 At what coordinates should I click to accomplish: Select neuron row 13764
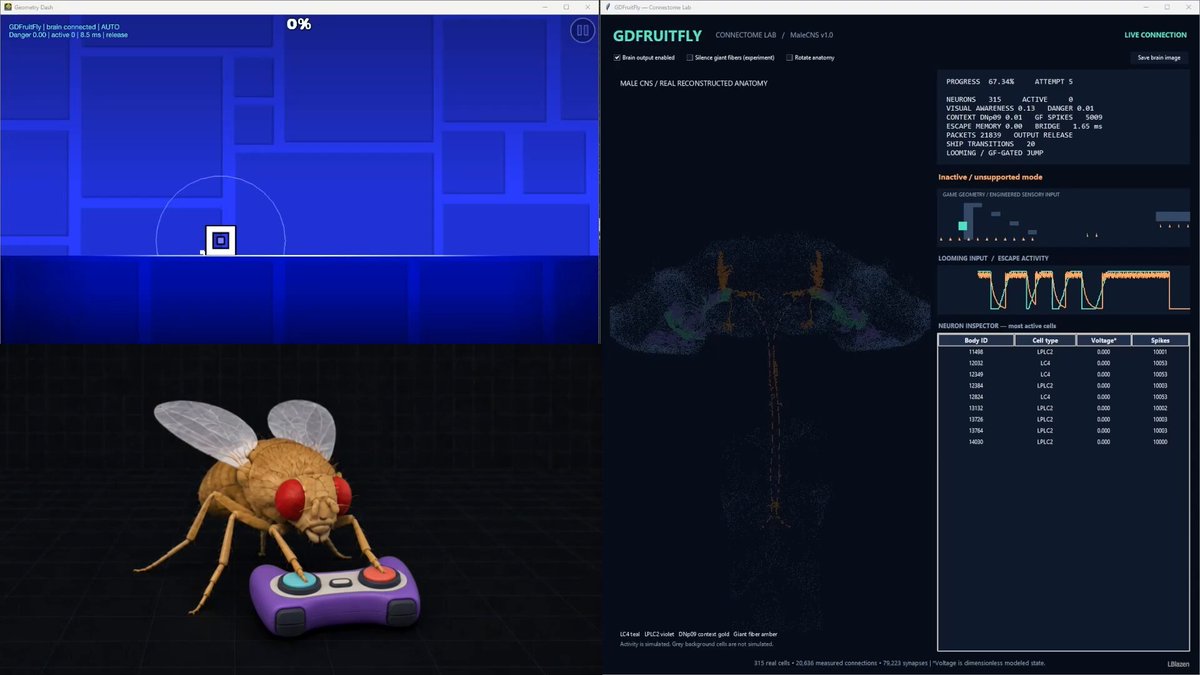(1063, 430)
